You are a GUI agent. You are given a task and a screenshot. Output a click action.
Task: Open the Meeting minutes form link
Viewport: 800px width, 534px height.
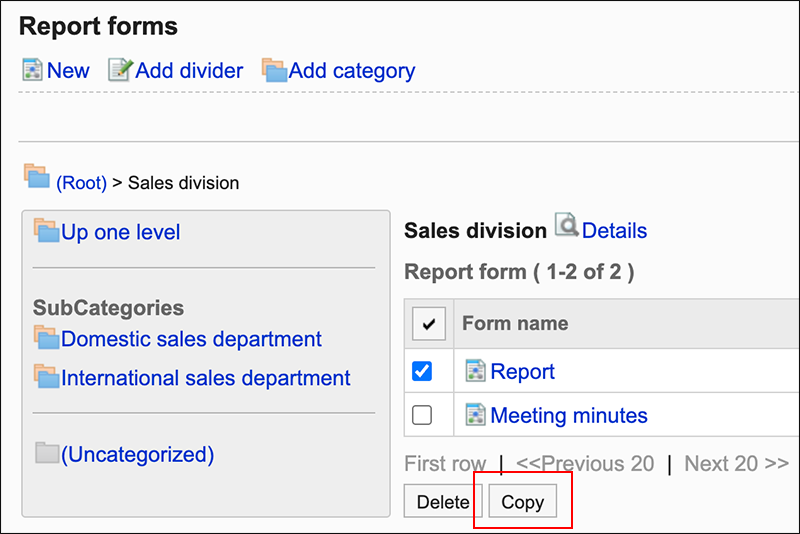pyautogui.click(x=569, y=415)
